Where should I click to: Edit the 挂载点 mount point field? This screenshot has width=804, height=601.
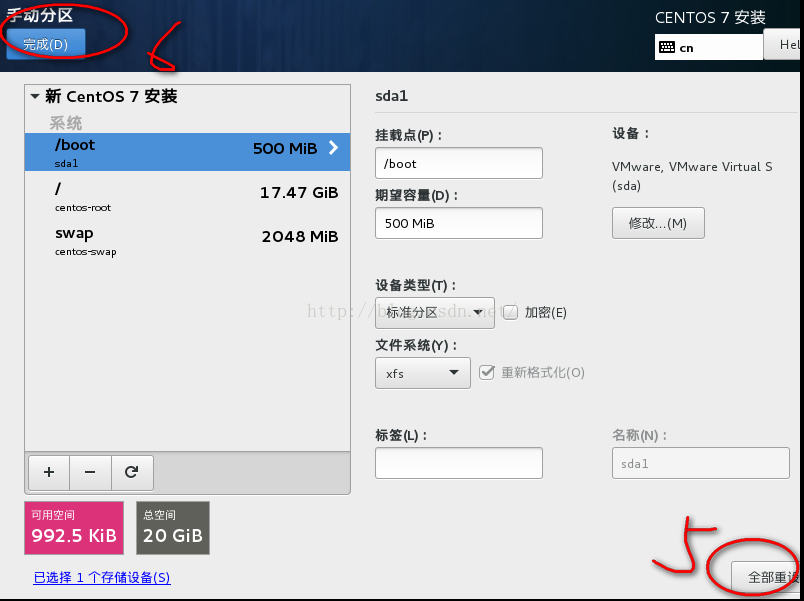458,163
